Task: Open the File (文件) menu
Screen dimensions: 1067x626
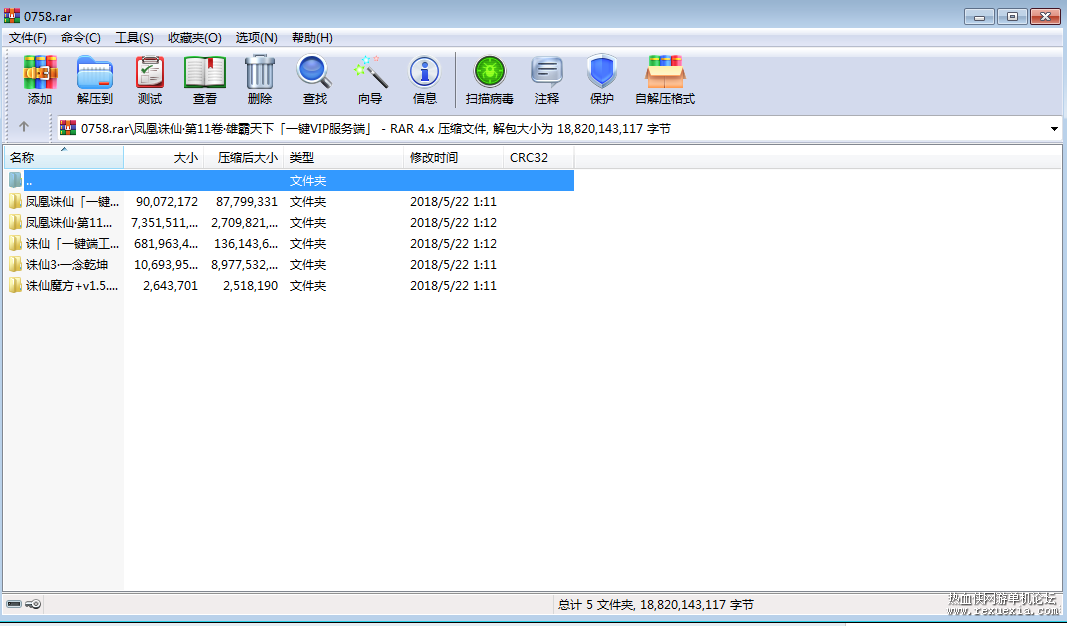Action: click(28, 37)
